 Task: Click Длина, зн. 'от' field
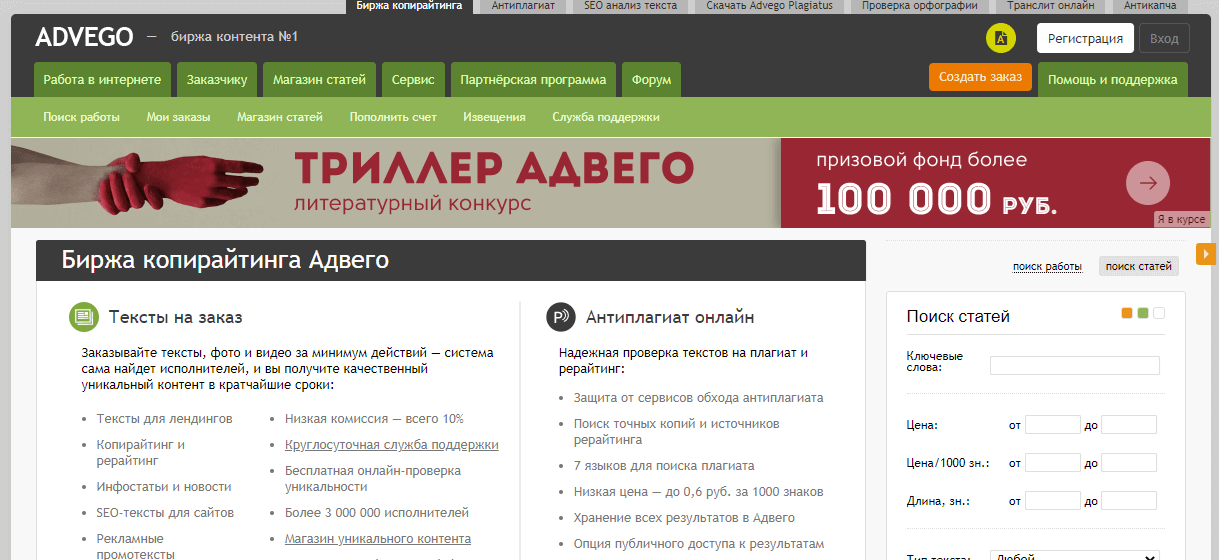point(1053,501)
